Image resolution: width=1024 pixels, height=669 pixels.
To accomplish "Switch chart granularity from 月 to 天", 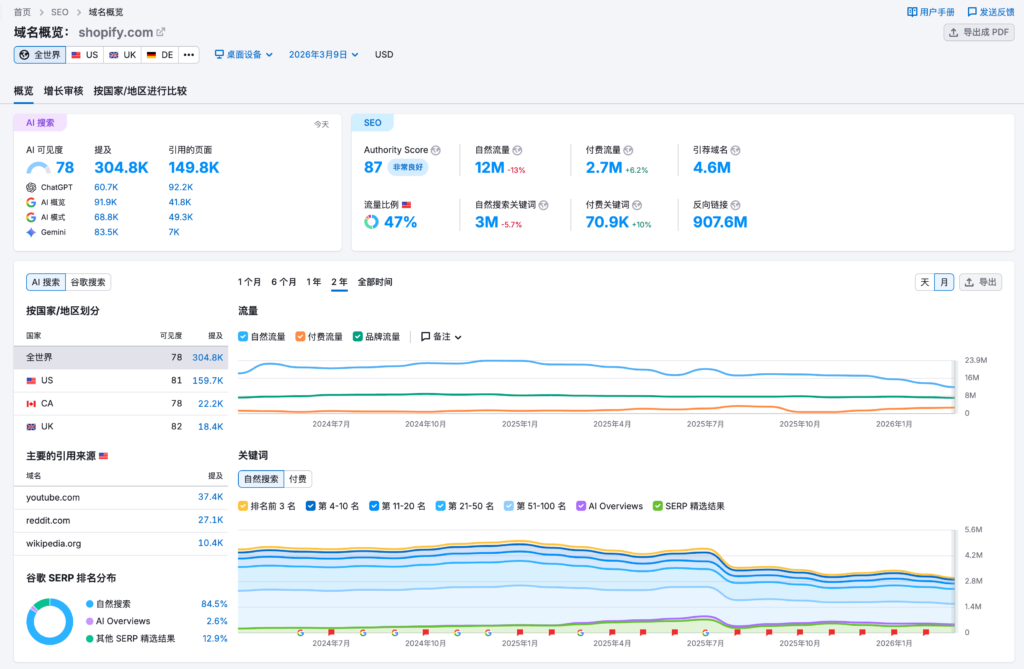I will (925, 282).
